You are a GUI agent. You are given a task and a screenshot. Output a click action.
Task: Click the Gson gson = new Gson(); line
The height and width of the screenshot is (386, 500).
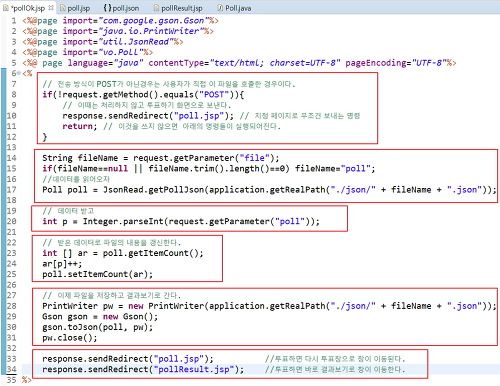pos(100,317)
